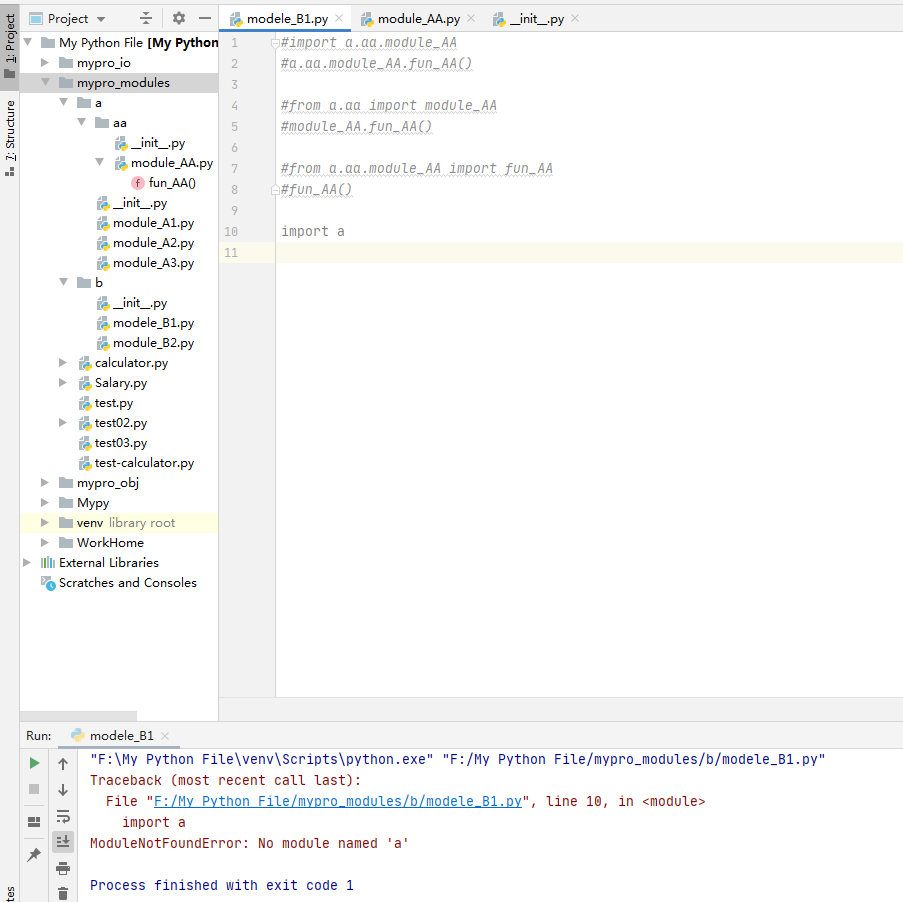Select the modele_B1.py editor tab

tap(287, 19)
